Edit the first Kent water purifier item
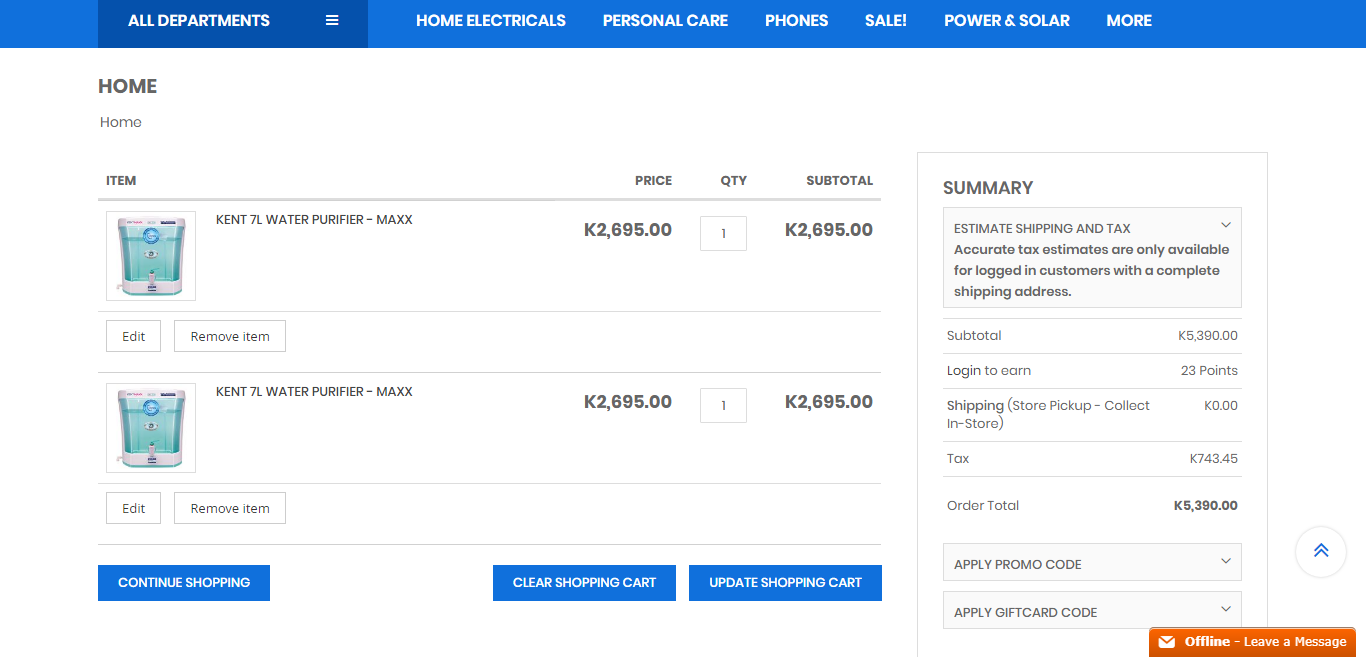Screen dimensions: 1366x657 133,336
